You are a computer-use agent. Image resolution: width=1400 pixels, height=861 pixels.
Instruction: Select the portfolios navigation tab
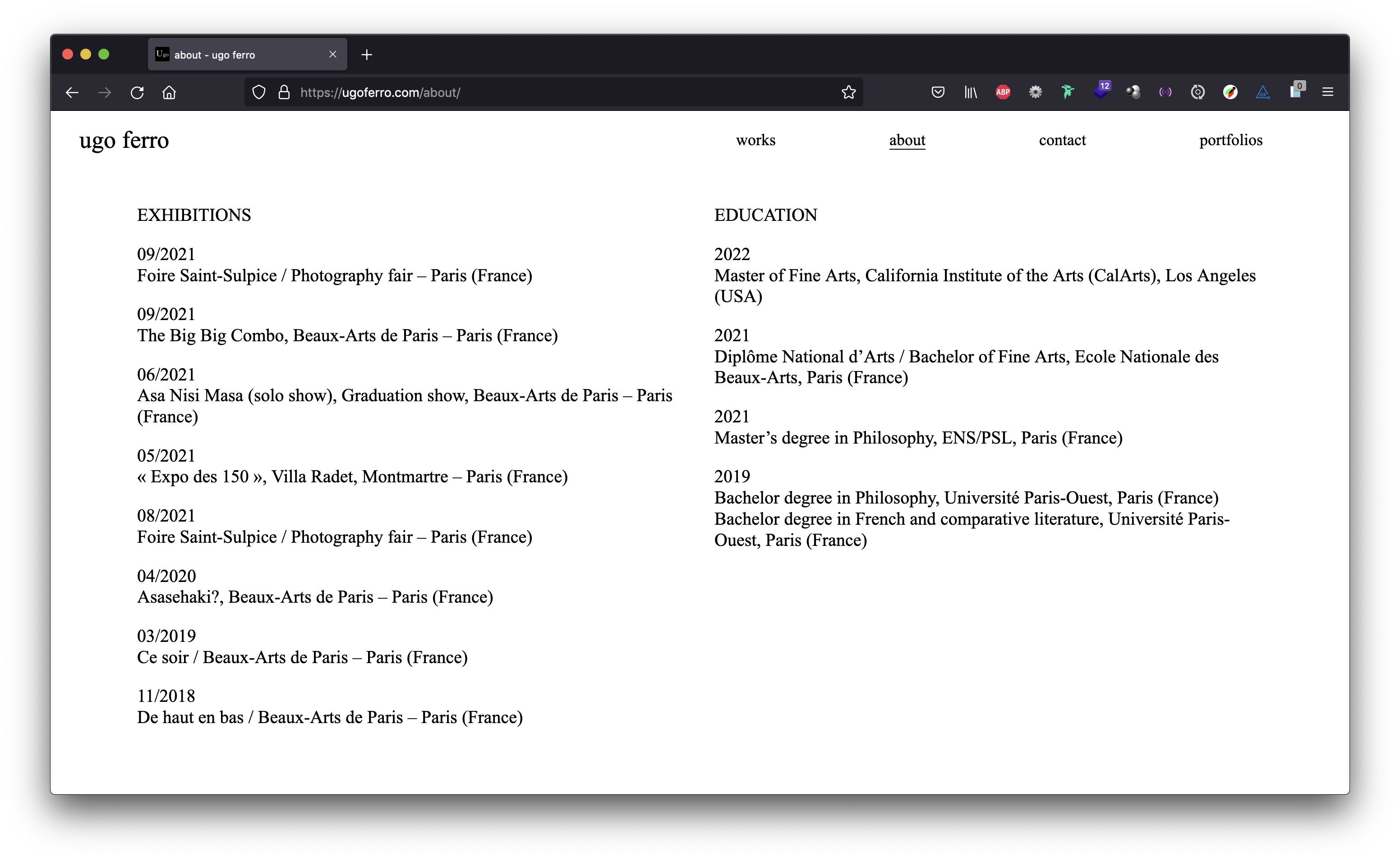coord(1230,140)
